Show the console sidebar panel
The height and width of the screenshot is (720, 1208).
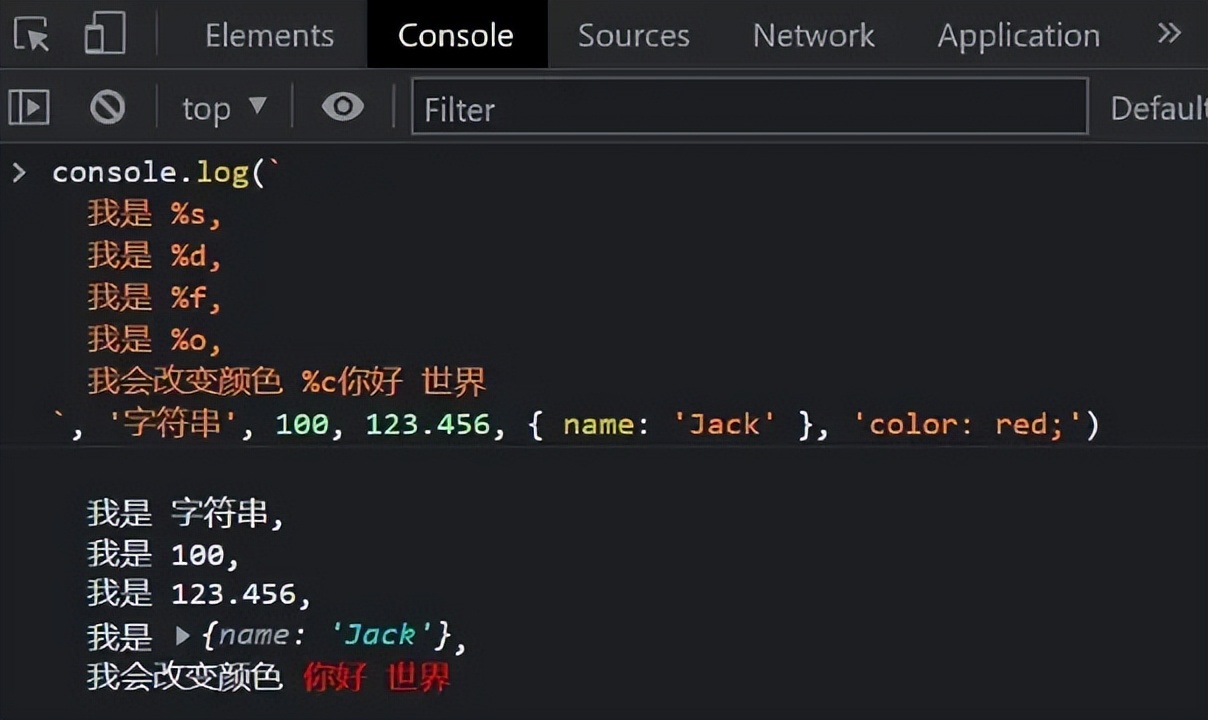coord(29,107)
